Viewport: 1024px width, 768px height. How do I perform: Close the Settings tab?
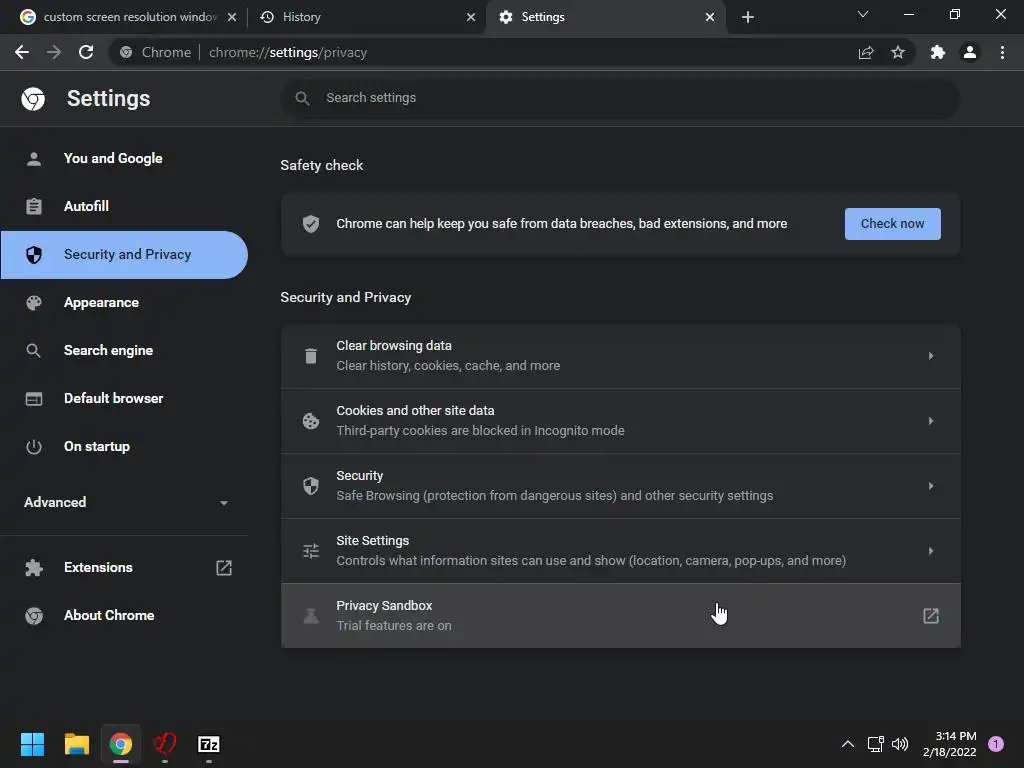pyautogui.click(x=710, y=17)
